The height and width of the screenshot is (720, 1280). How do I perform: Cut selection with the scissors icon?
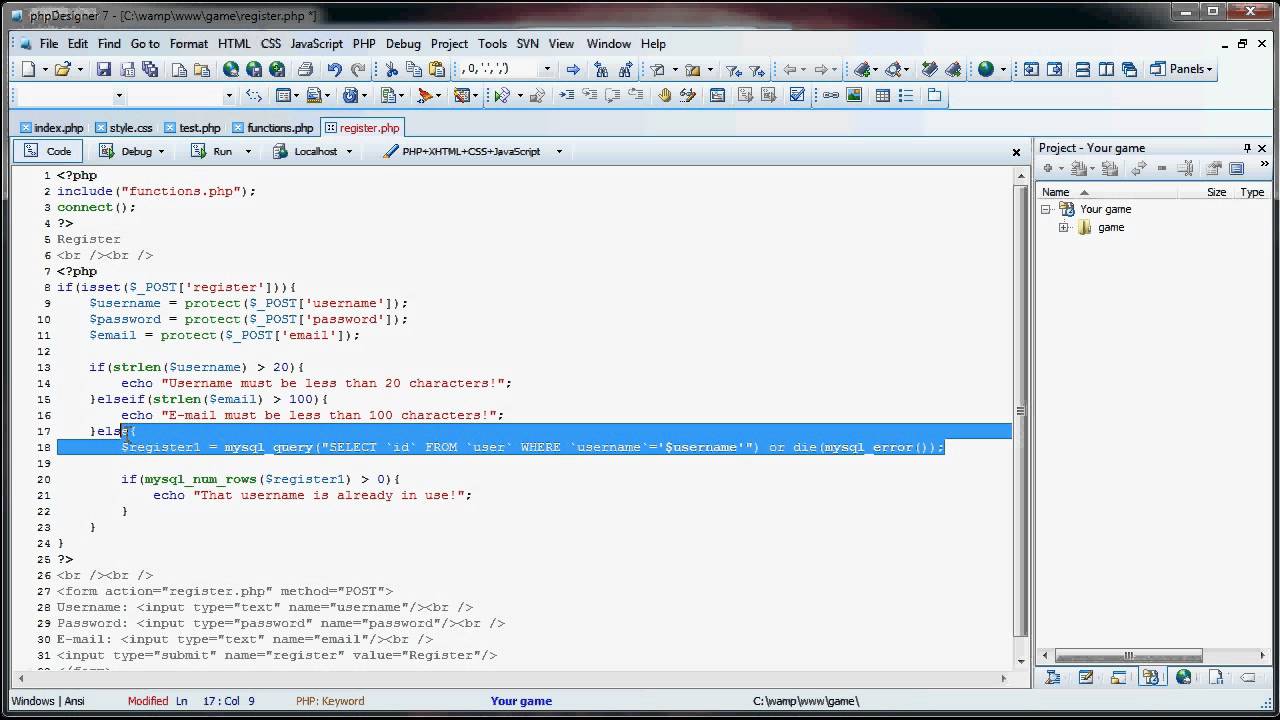coord(391,69)
